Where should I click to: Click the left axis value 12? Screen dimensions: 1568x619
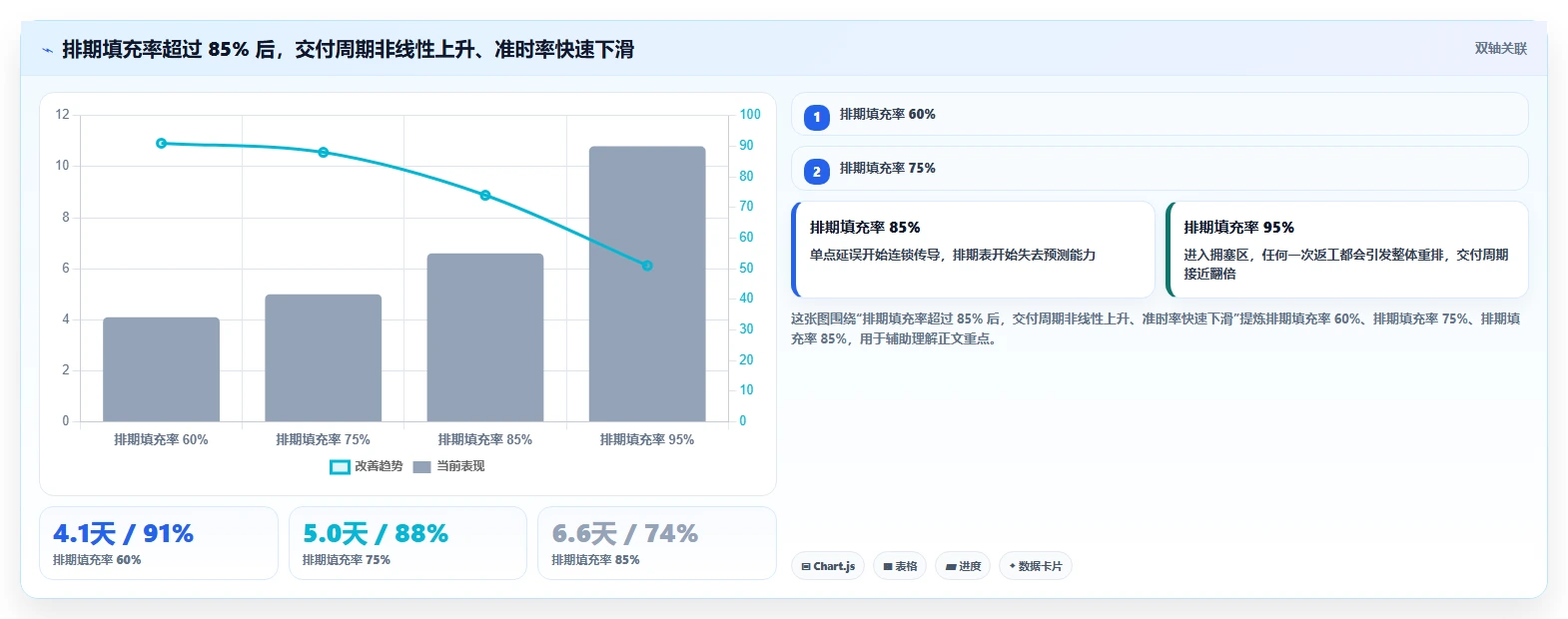coord(62,114)
